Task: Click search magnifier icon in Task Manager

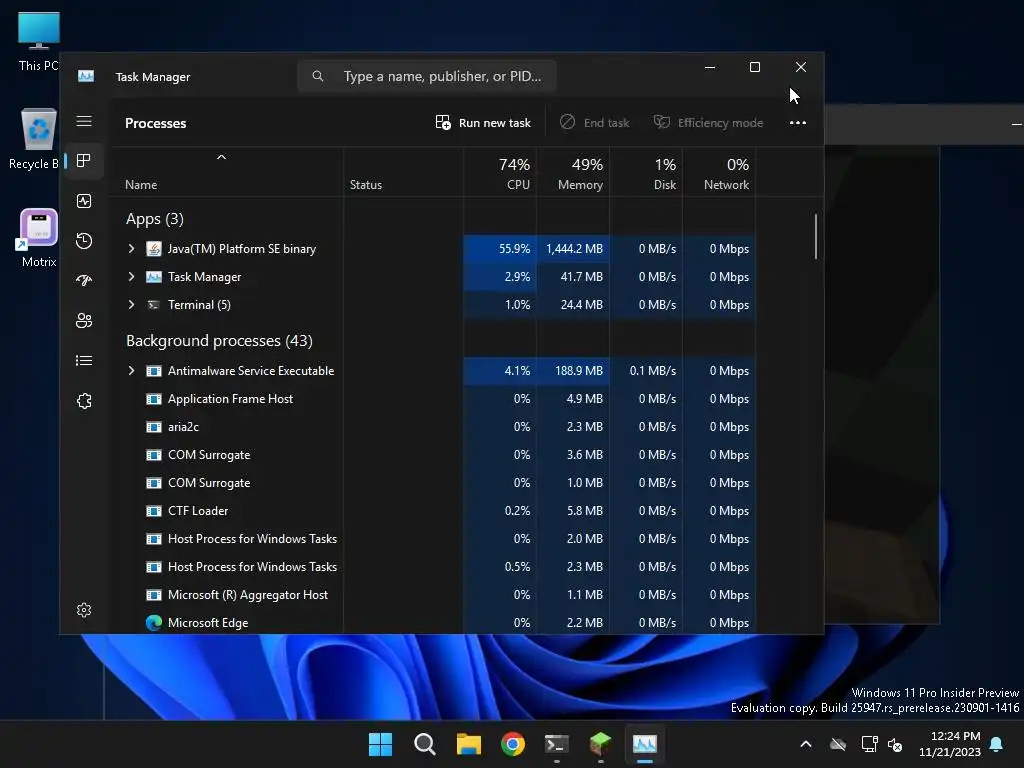Action: click(x=317, y=76)
